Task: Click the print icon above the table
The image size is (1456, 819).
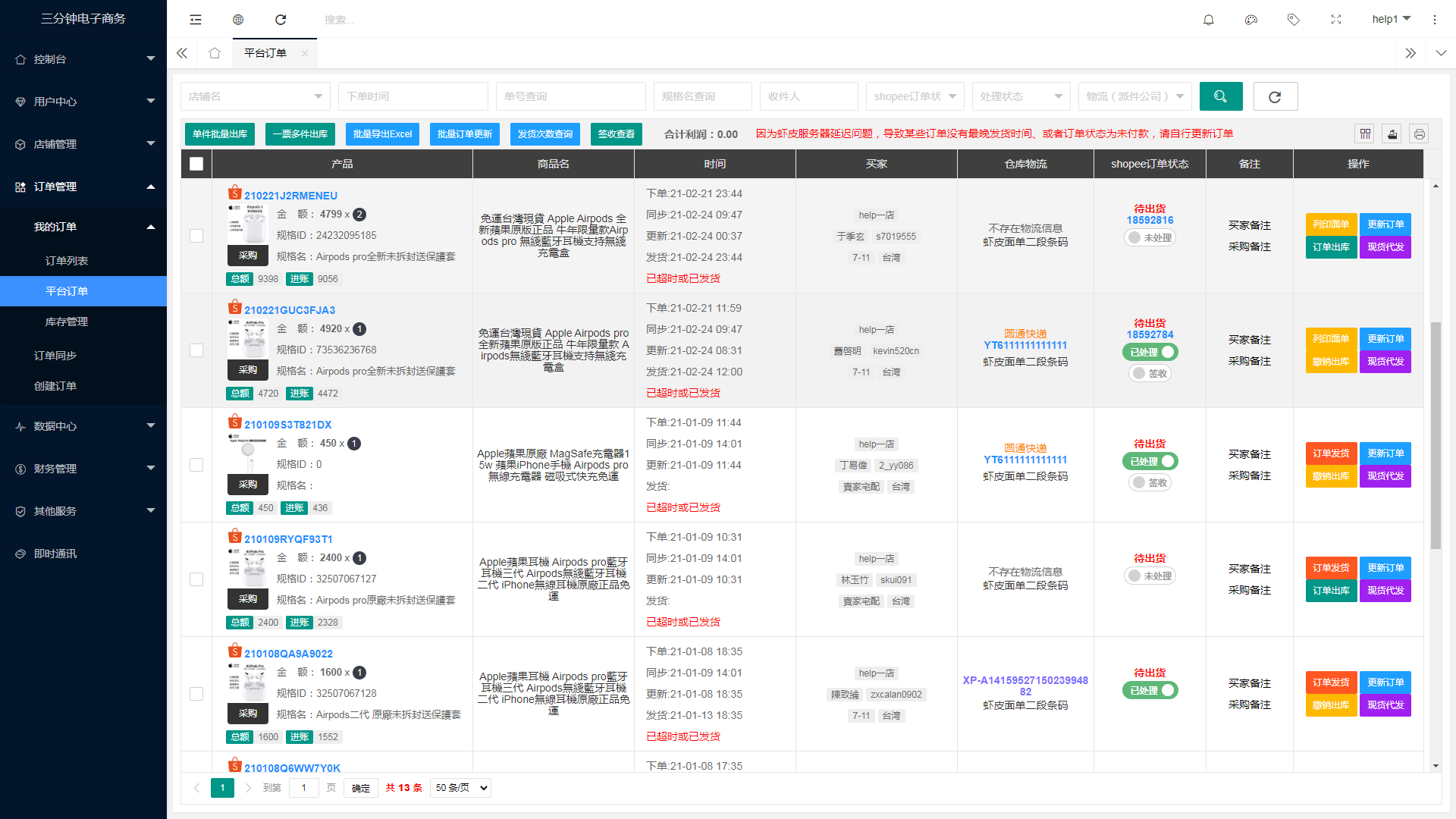Action: coord(1420,134)
